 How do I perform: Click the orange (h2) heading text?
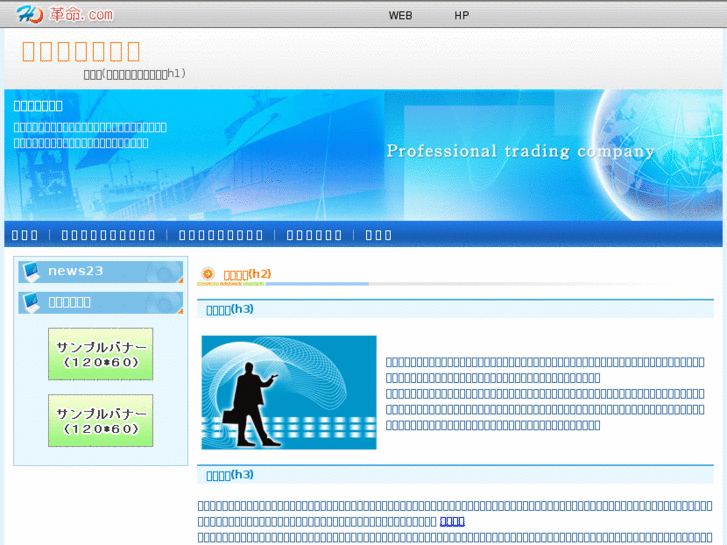point(247,274)
